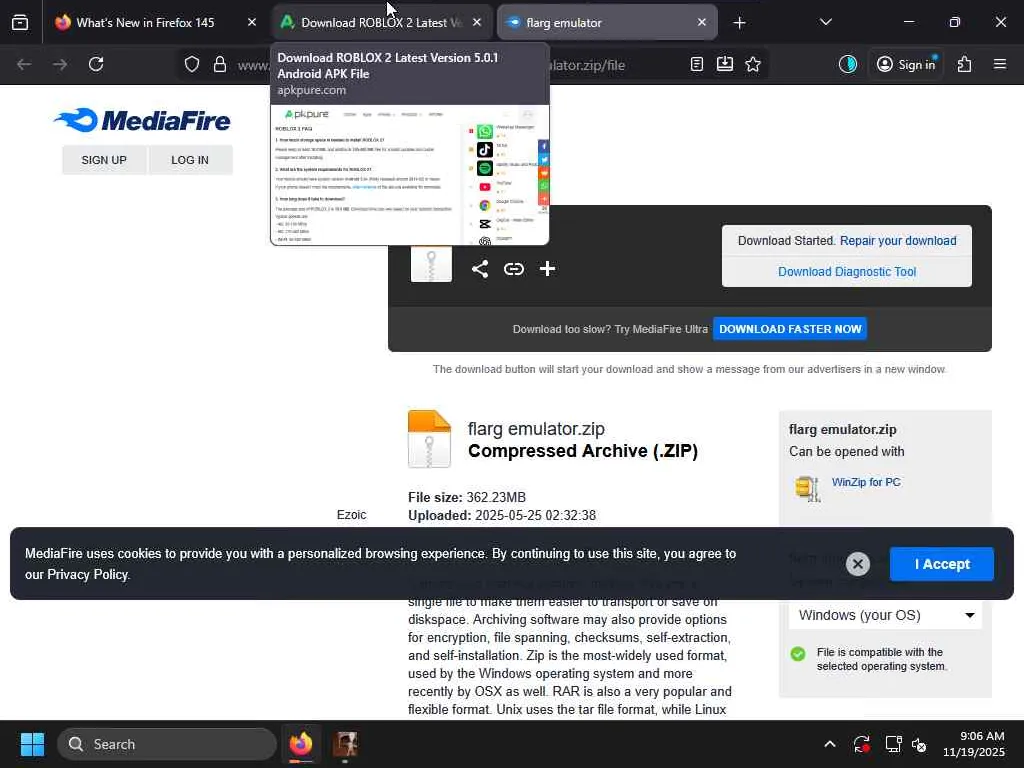The width and height of the screenshot is (1024, 768).
Task: Bookmark this page with star icon
Action: (753, 64)
